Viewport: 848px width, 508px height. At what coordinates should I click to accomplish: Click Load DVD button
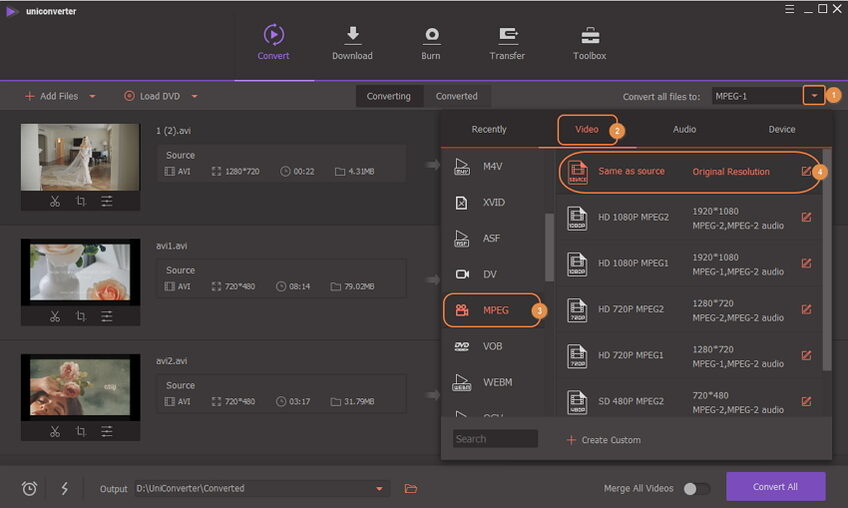click(x=153, y=96)
